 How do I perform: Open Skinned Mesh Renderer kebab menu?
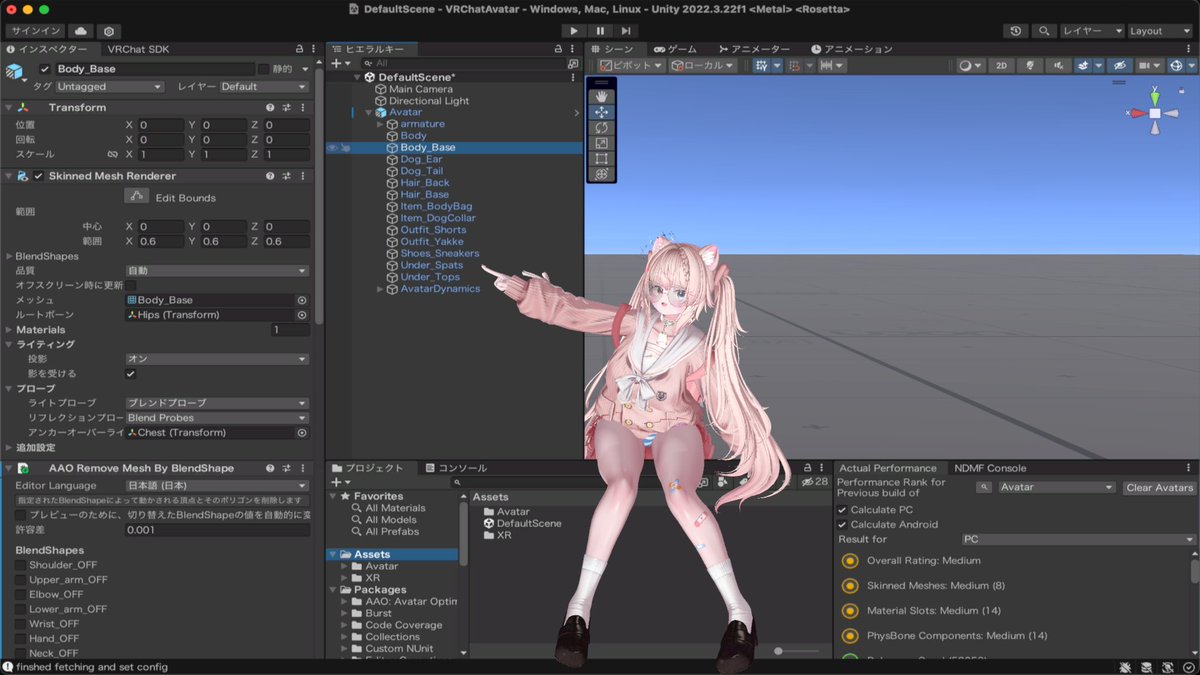click(302, 176)
